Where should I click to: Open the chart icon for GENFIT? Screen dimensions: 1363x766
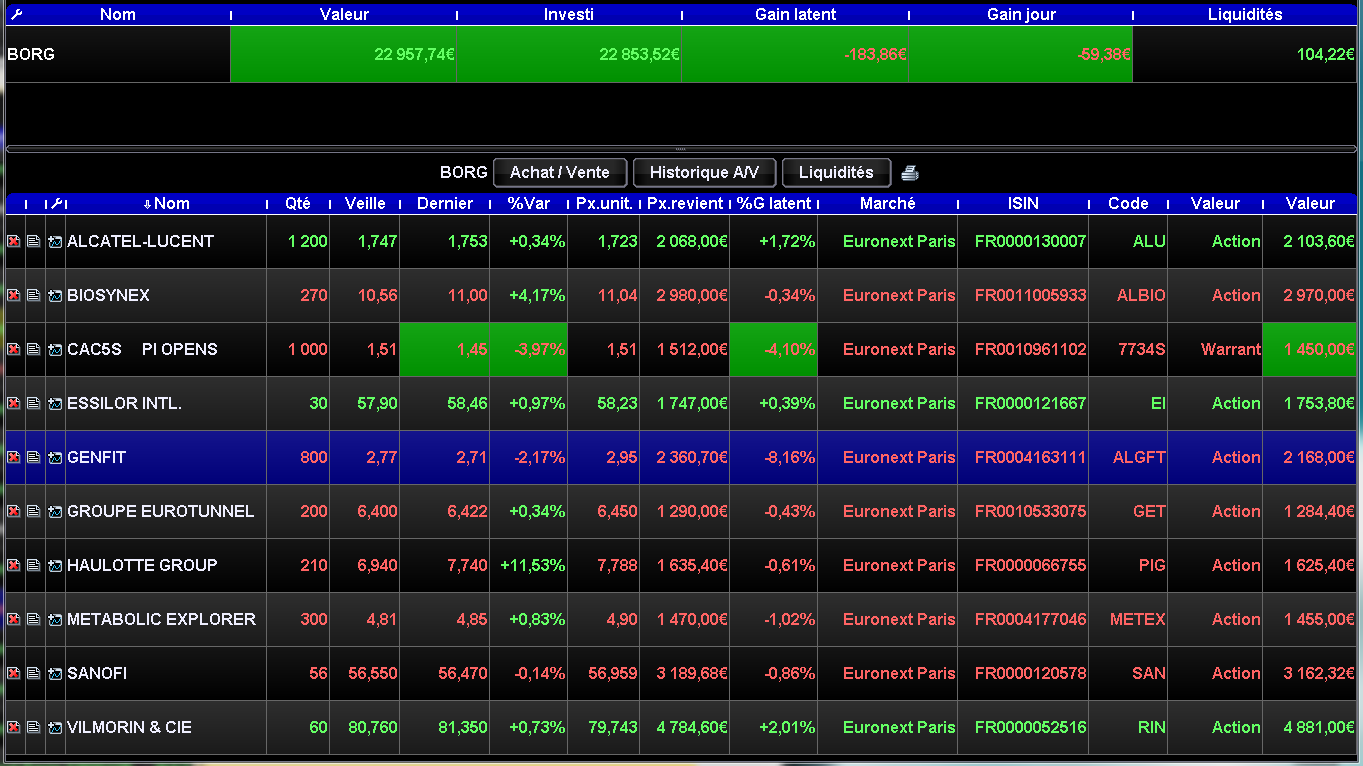pos(55,457)
